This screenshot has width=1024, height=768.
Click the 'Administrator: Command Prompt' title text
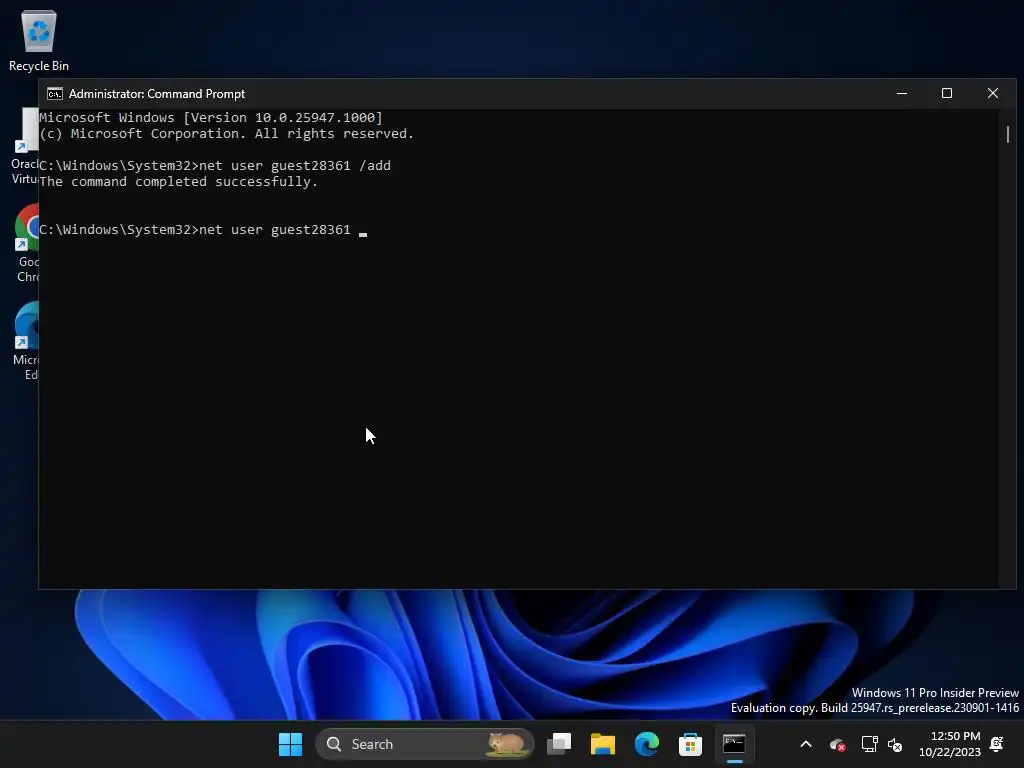[157, 94]
